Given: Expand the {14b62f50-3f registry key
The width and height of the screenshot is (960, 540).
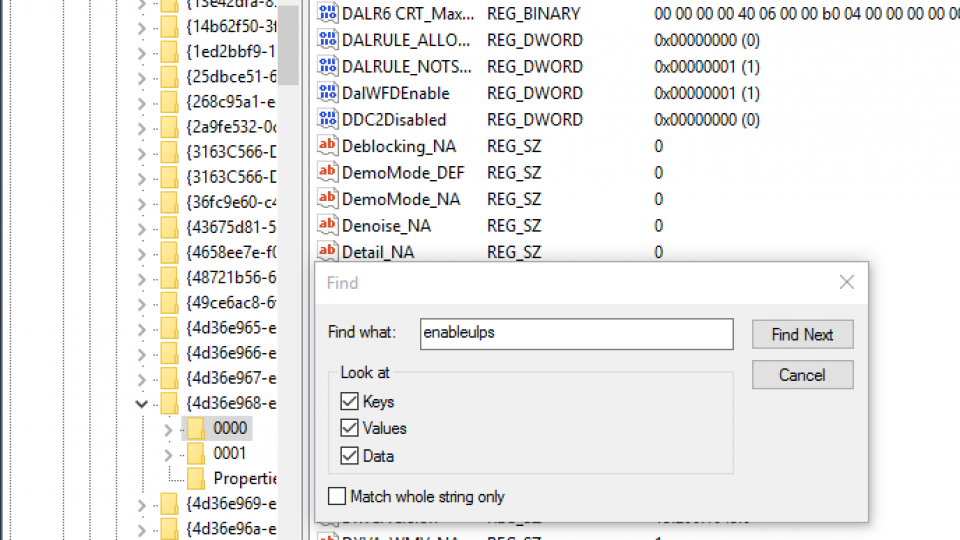Looking at the screenshot, I should [x=141, y=28].
